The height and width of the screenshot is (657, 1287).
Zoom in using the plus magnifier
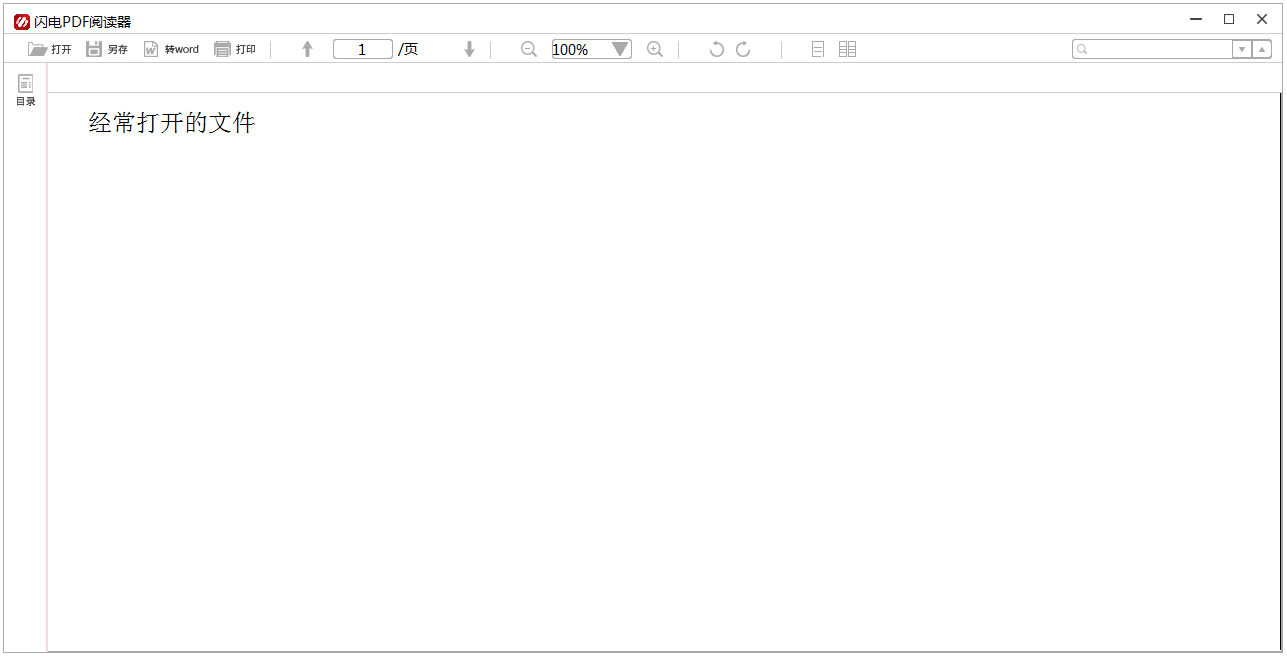(655, 49)
